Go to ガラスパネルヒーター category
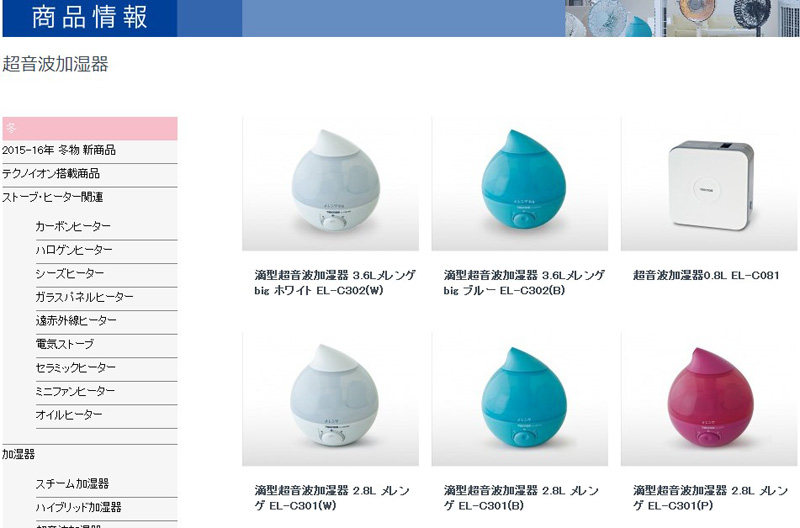 pos(85,297)
